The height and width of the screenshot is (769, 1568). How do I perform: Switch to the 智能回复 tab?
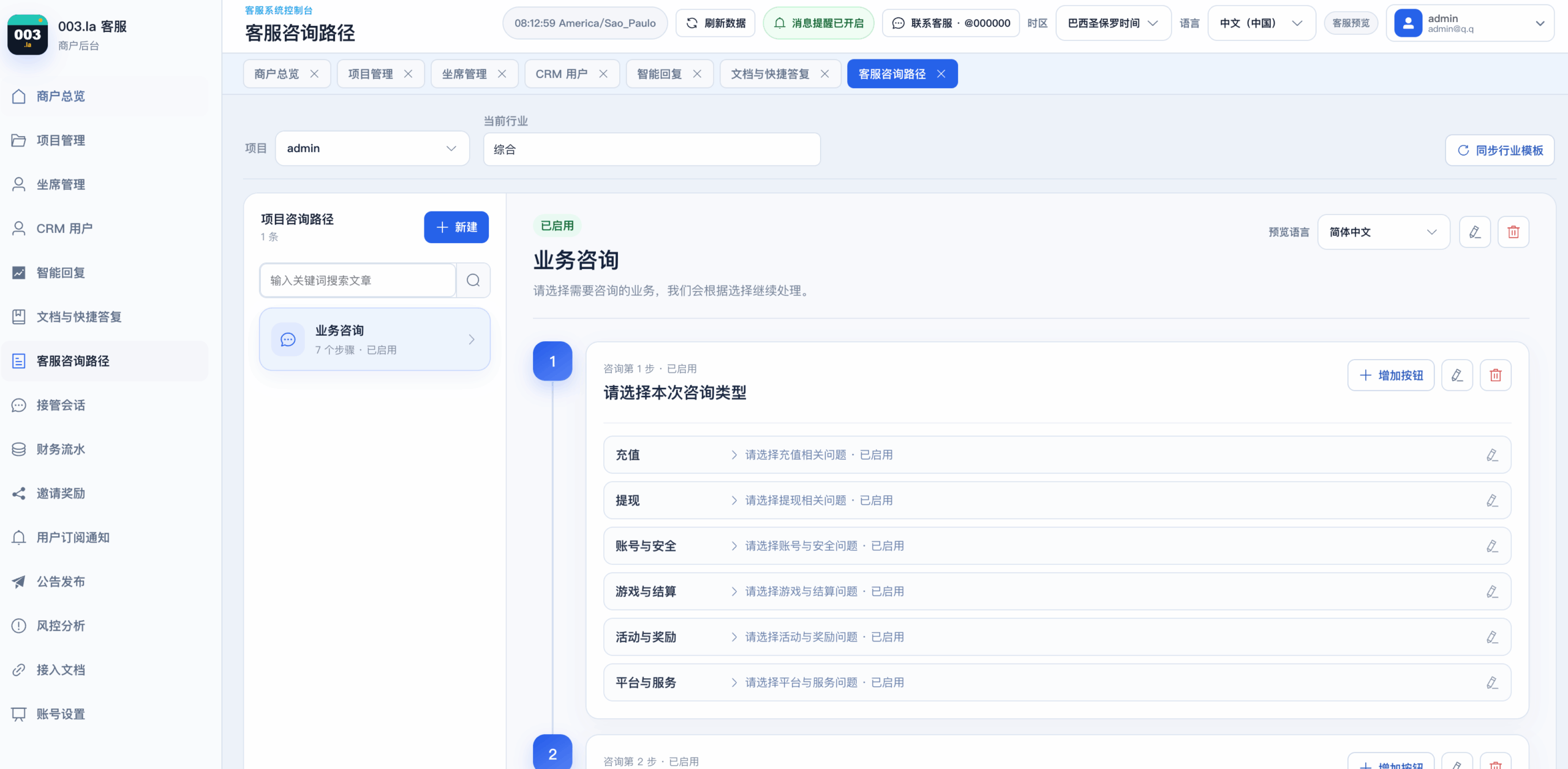pos(659,74)
